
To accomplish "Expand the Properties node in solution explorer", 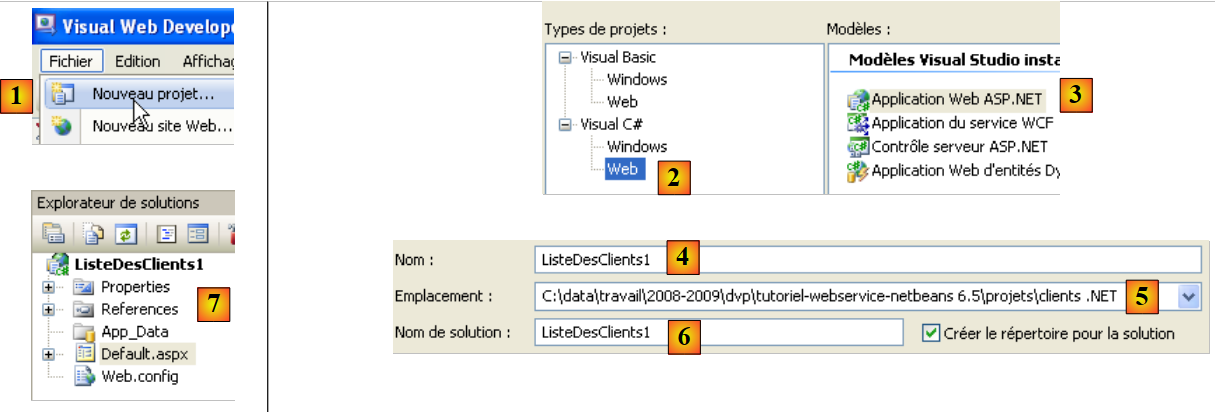I will pyautogui.click(x=48, y=287).
